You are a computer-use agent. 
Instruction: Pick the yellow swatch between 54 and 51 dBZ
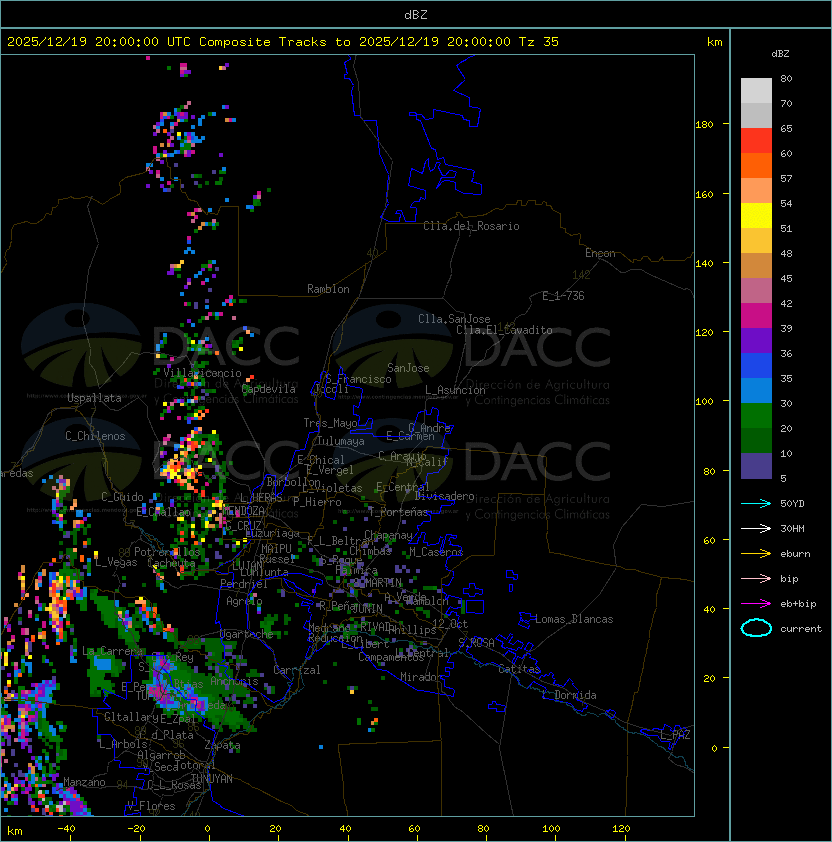click(756, 216)
